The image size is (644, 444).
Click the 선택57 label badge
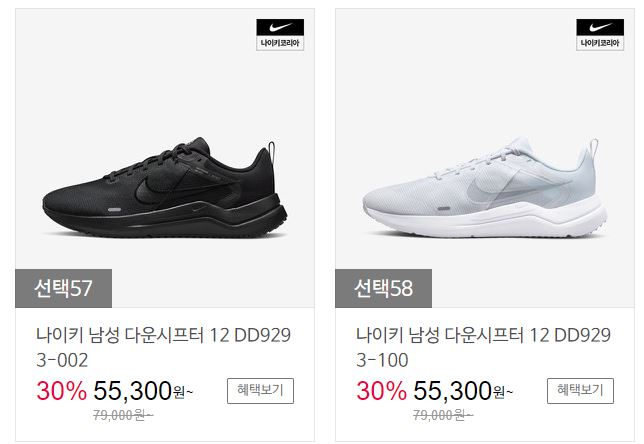pyautogui.click(x=63, y=288)
